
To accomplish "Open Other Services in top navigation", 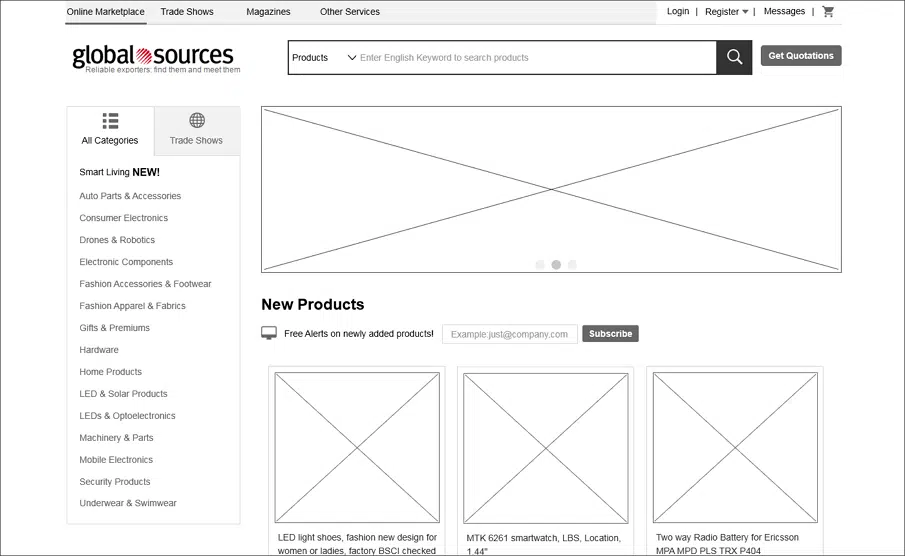I will (349, 12).
